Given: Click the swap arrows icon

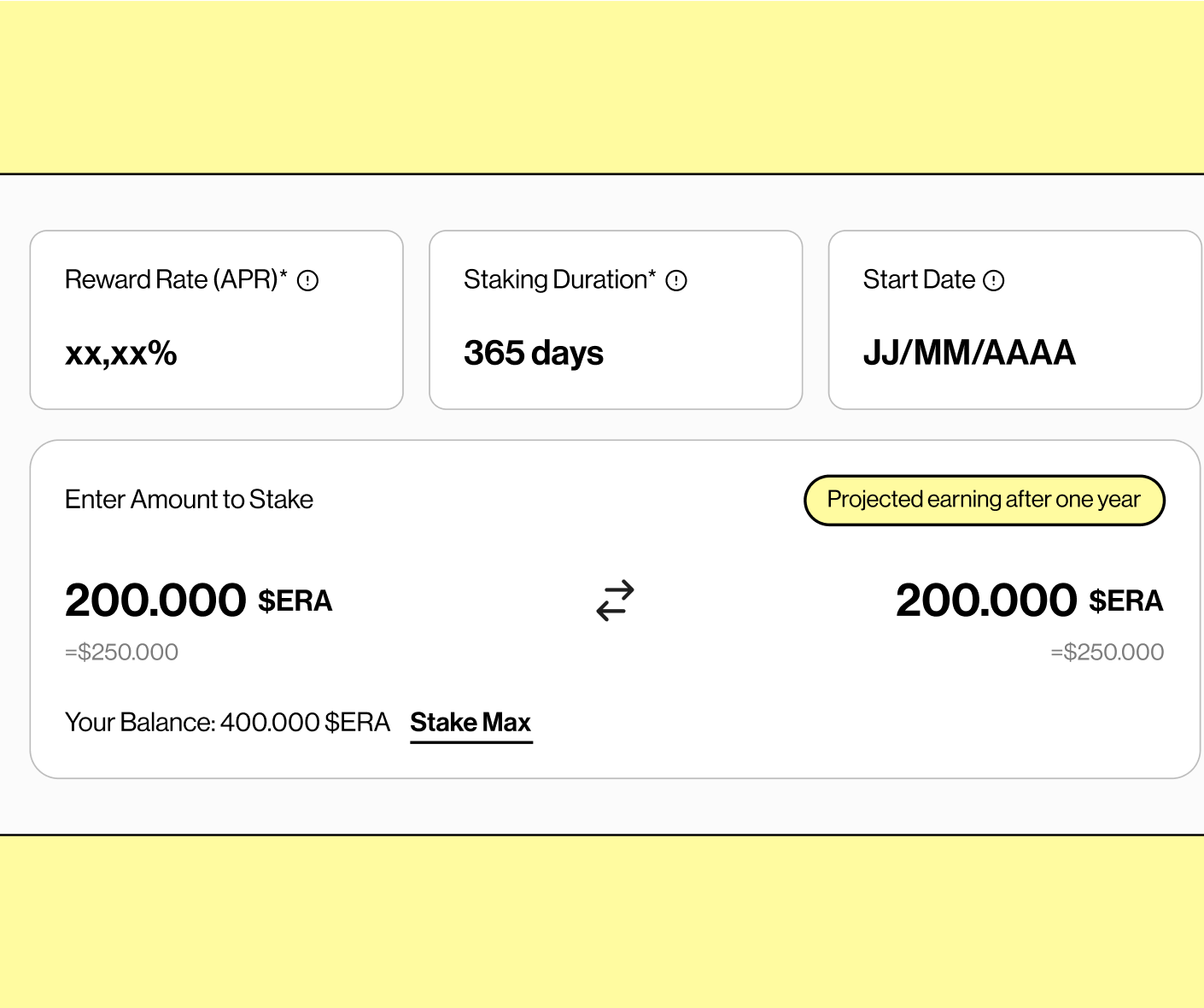Looking at the screenshot, I should point(615,601).
